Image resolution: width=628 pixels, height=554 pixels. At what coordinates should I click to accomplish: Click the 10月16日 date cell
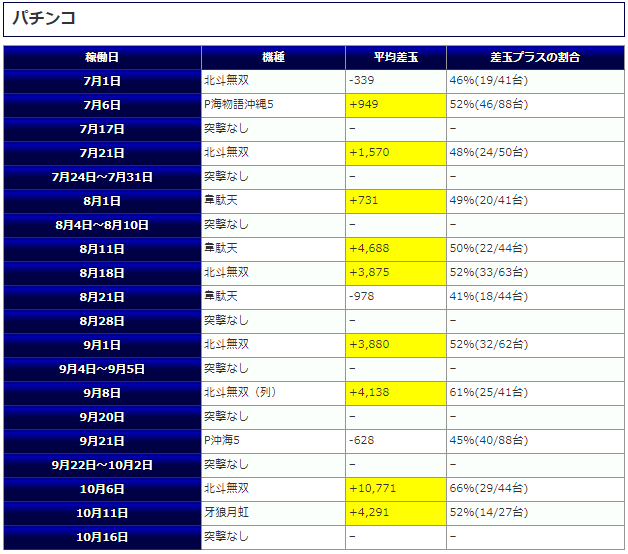[102, 537]
